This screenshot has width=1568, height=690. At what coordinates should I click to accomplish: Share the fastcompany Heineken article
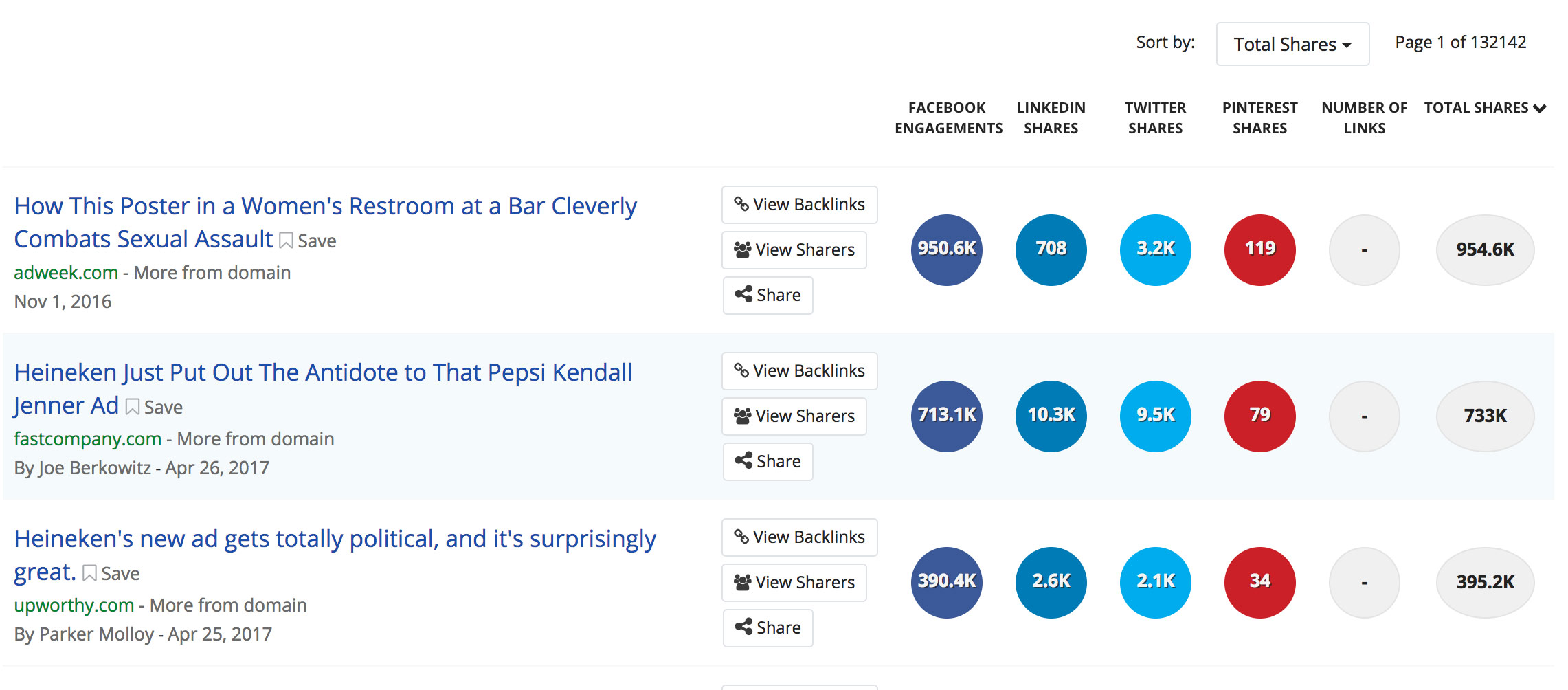[x=768, y=462]
